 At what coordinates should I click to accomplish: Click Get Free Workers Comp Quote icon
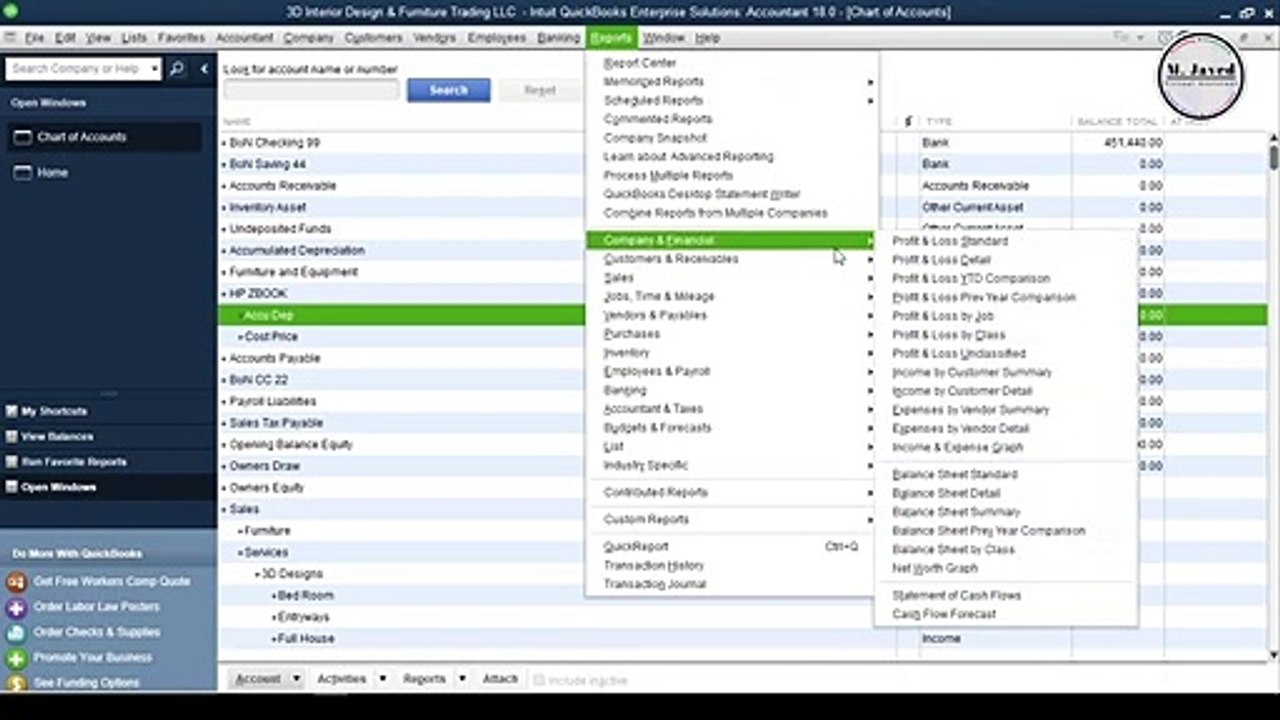click(16, 581)
